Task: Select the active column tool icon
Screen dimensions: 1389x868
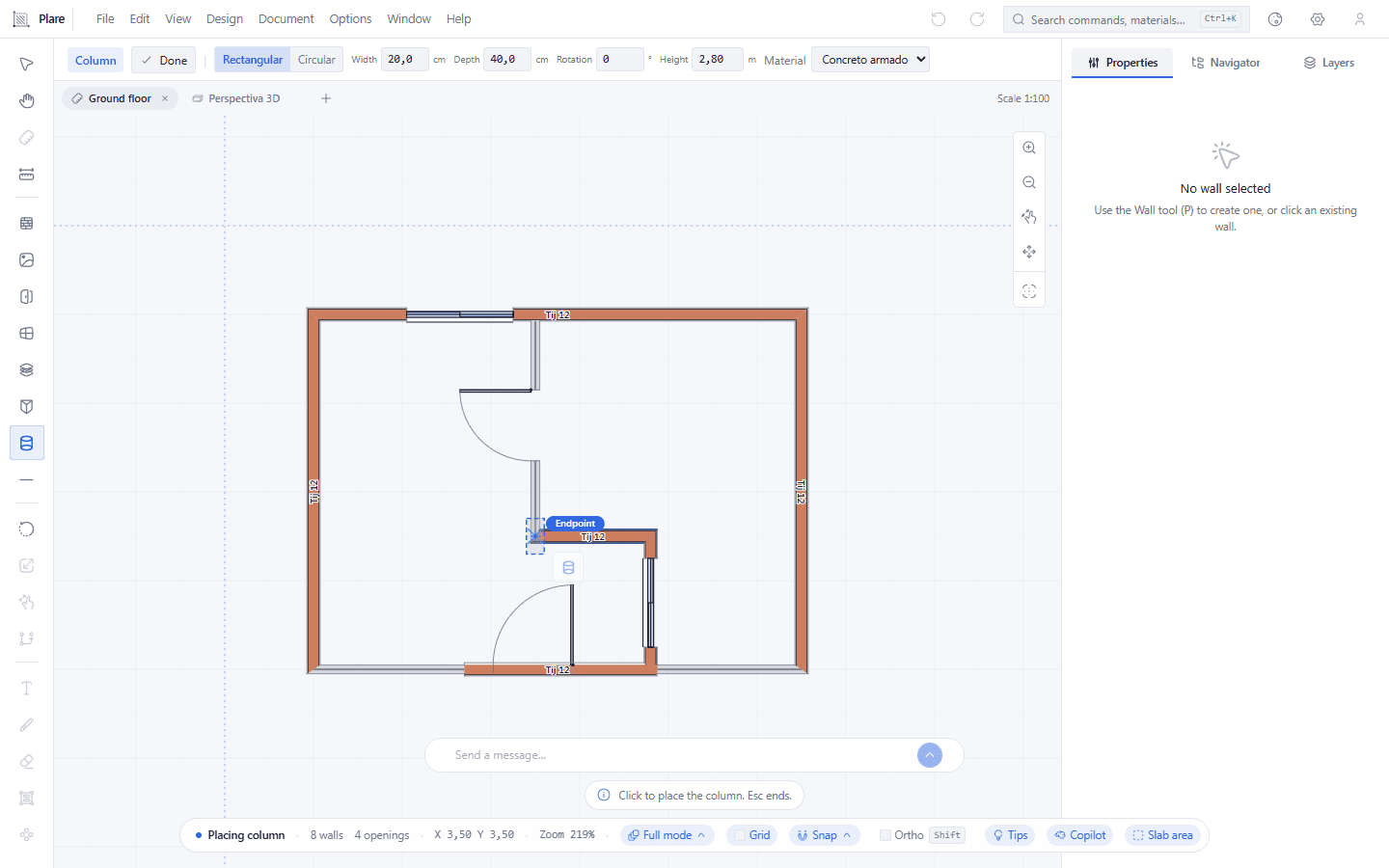Action: point(27,444)
